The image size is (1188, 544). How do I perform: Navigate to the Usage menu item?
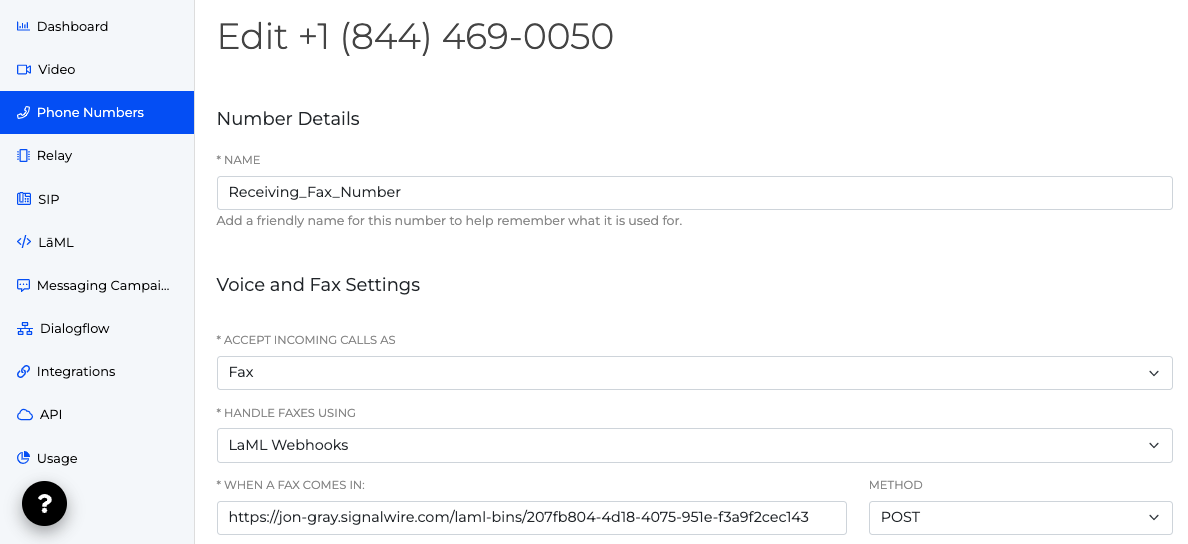[57, 459]
